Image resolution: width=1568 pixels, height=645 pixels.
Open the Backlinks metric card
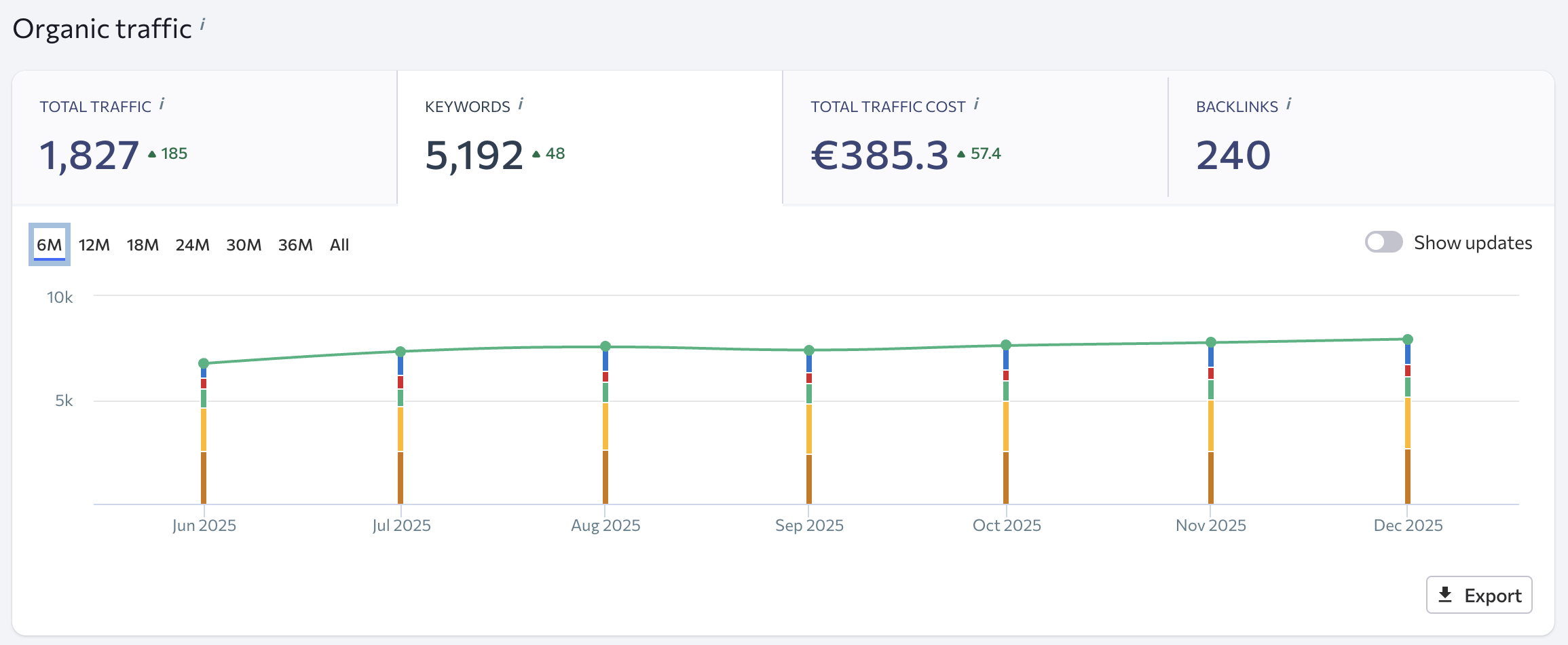1360,138
